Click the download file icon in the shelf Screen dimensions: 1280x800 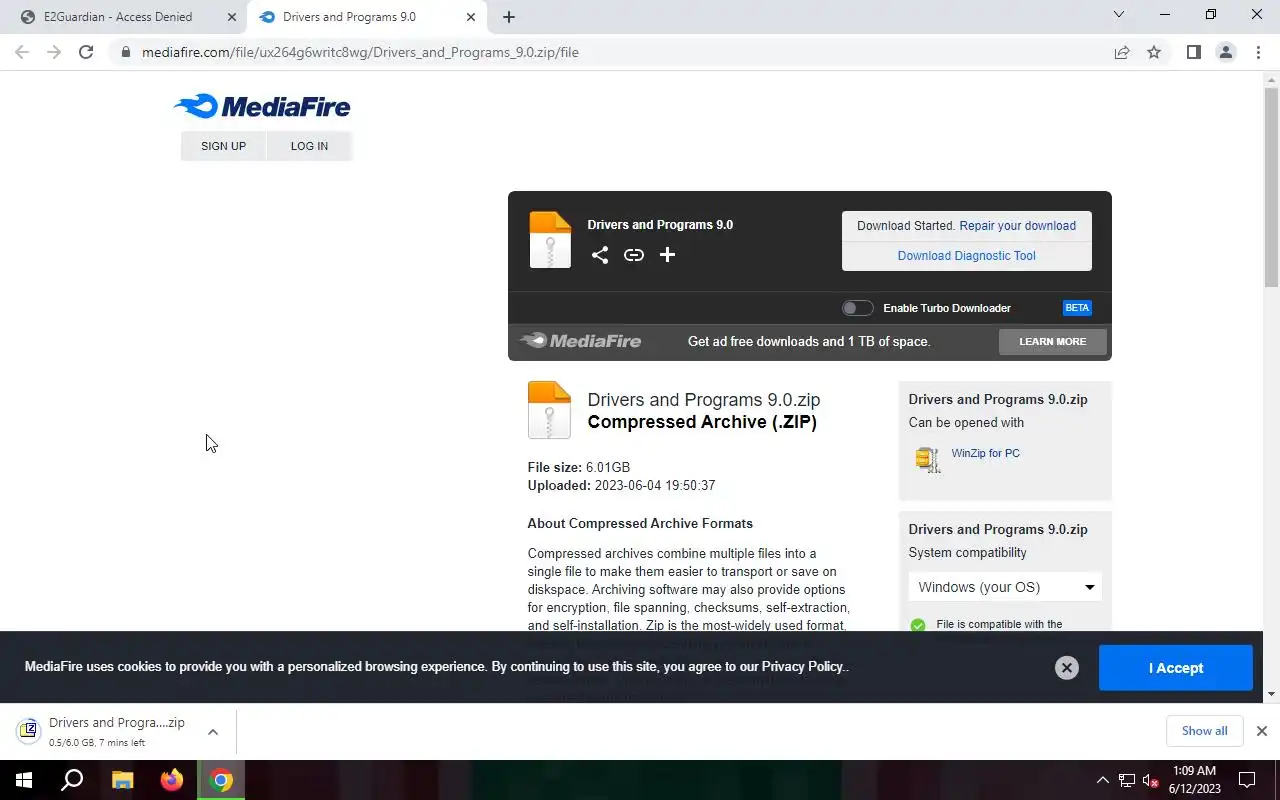pos(29,730)
